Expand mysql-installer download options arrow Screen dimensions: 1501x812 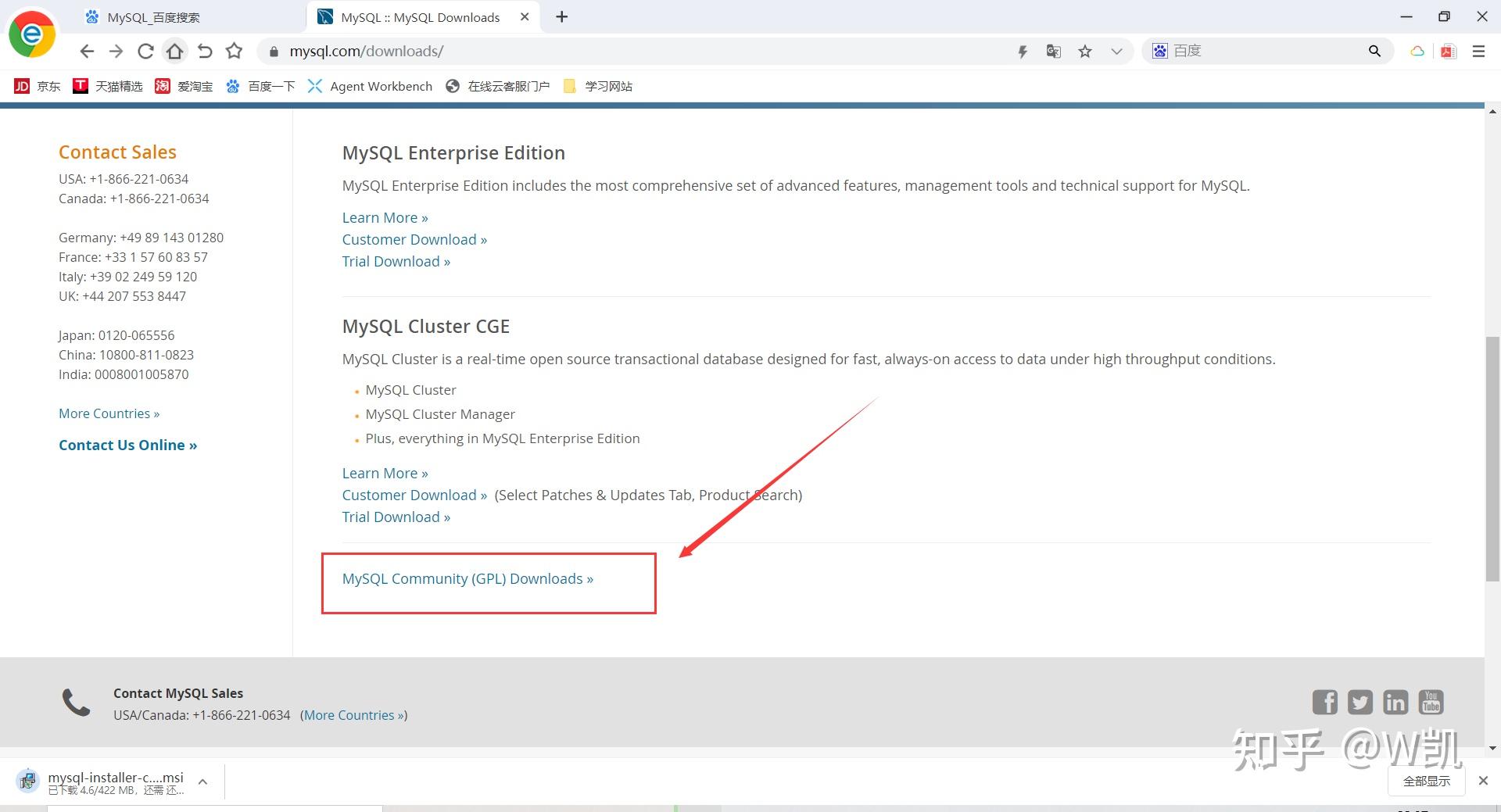(202, 782)
